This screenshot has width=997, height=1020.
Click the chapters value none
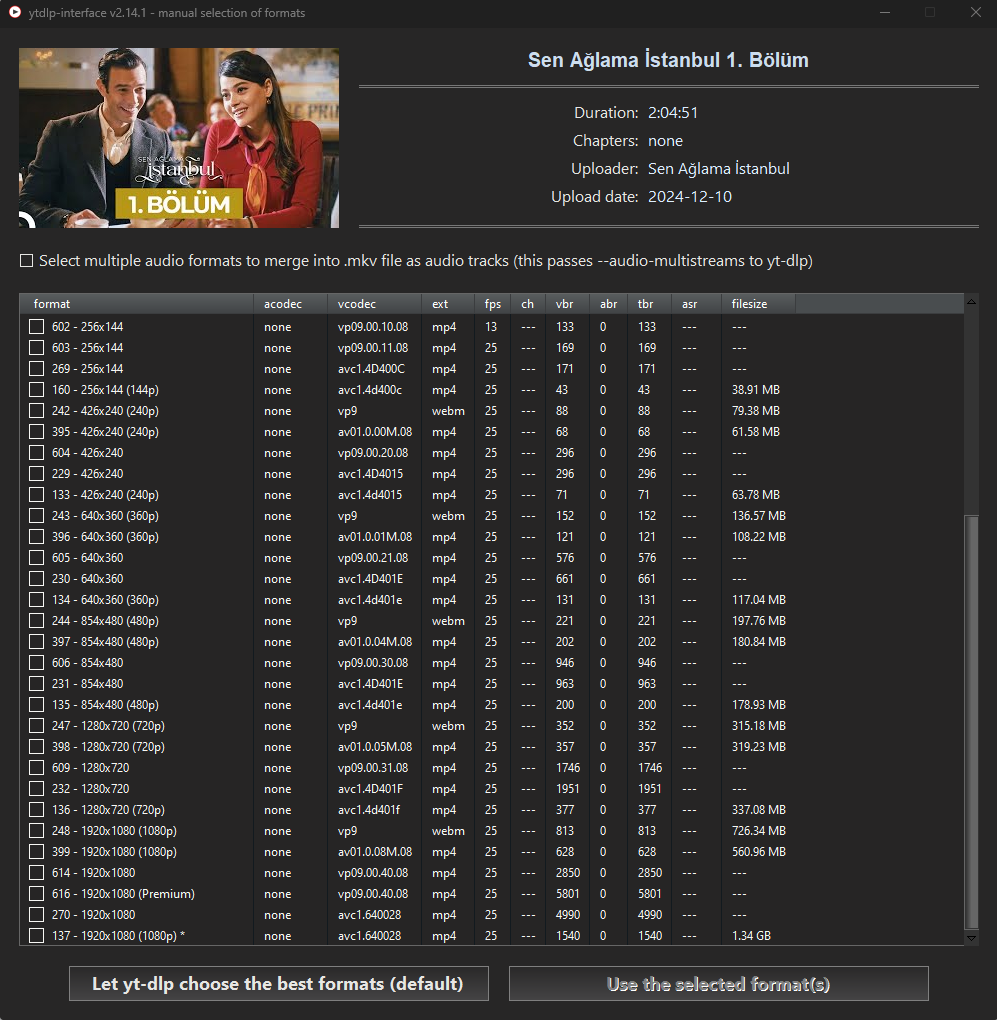point(665,141)
